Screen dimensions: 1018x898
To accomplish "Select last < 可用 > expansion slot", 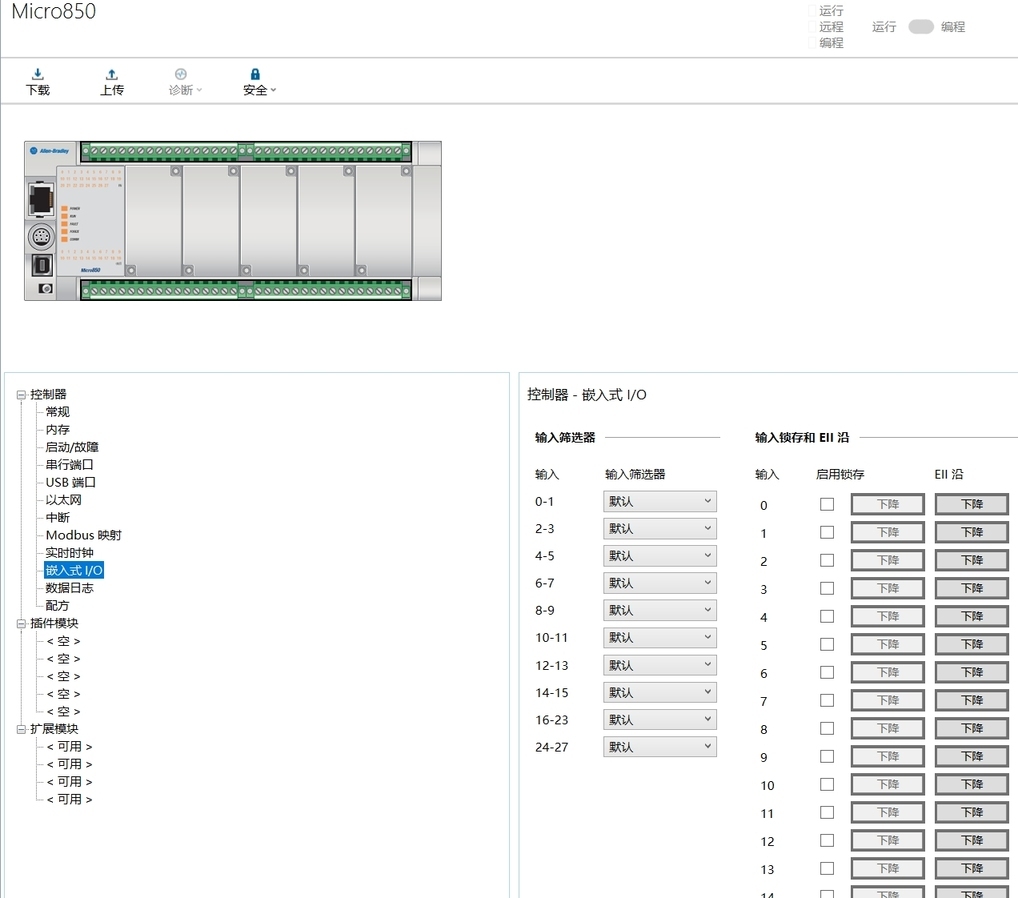I will (69, 799).
